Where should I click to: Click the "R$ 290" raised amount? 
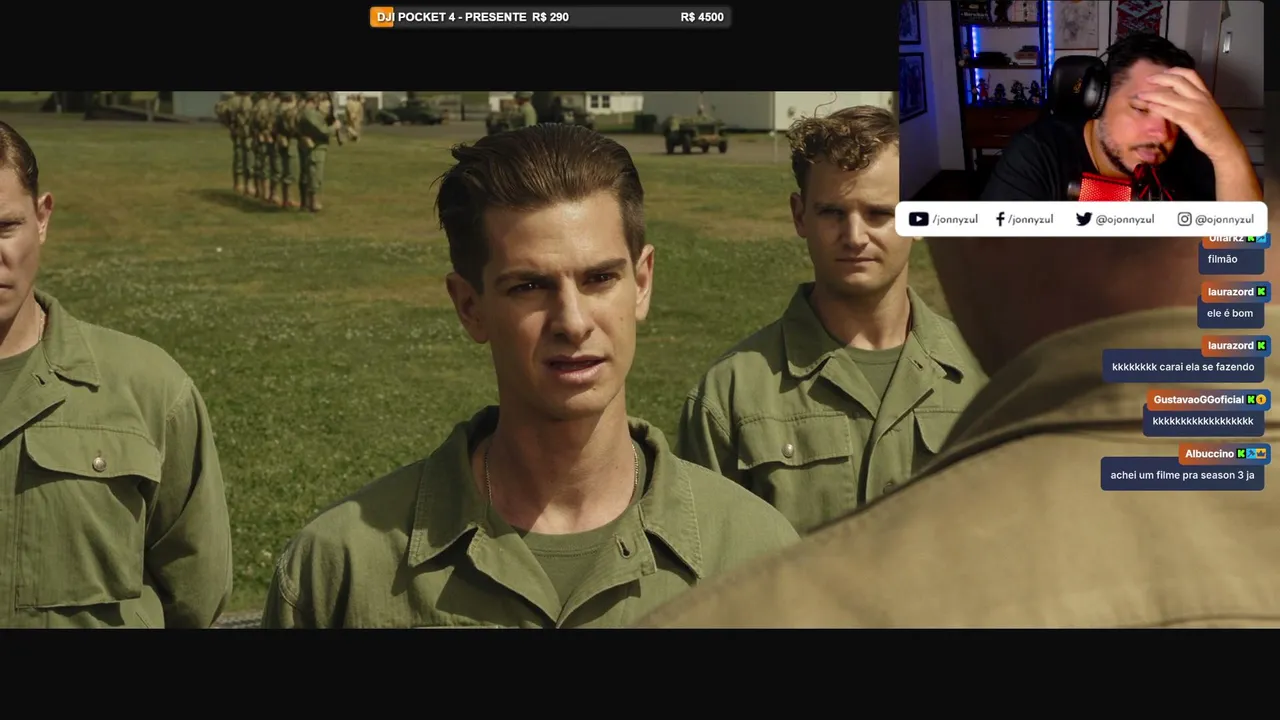(550, 17)
